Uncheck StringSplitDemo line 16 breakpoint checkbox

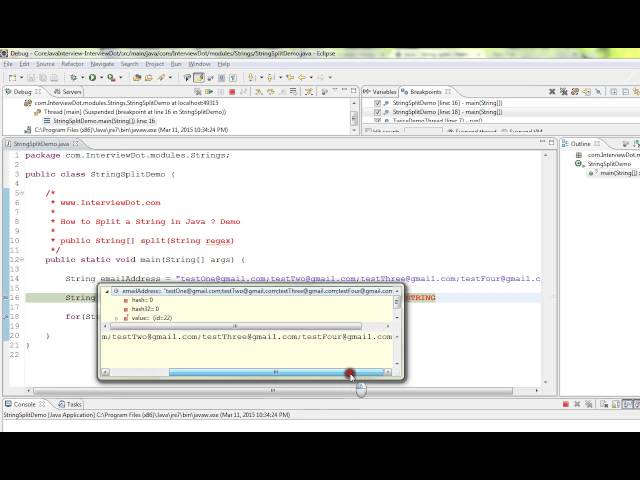pyautogui.click(x=378, y=103)
